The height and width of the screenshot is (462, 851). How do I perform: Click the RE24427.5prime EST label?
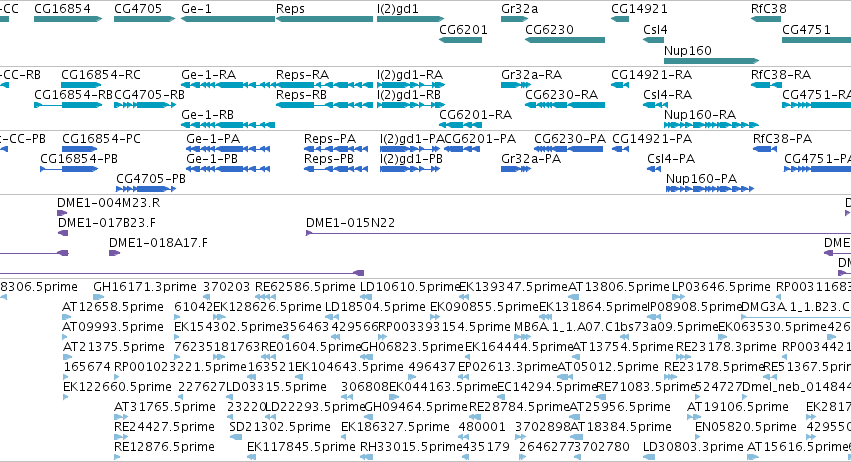(164, 427)
